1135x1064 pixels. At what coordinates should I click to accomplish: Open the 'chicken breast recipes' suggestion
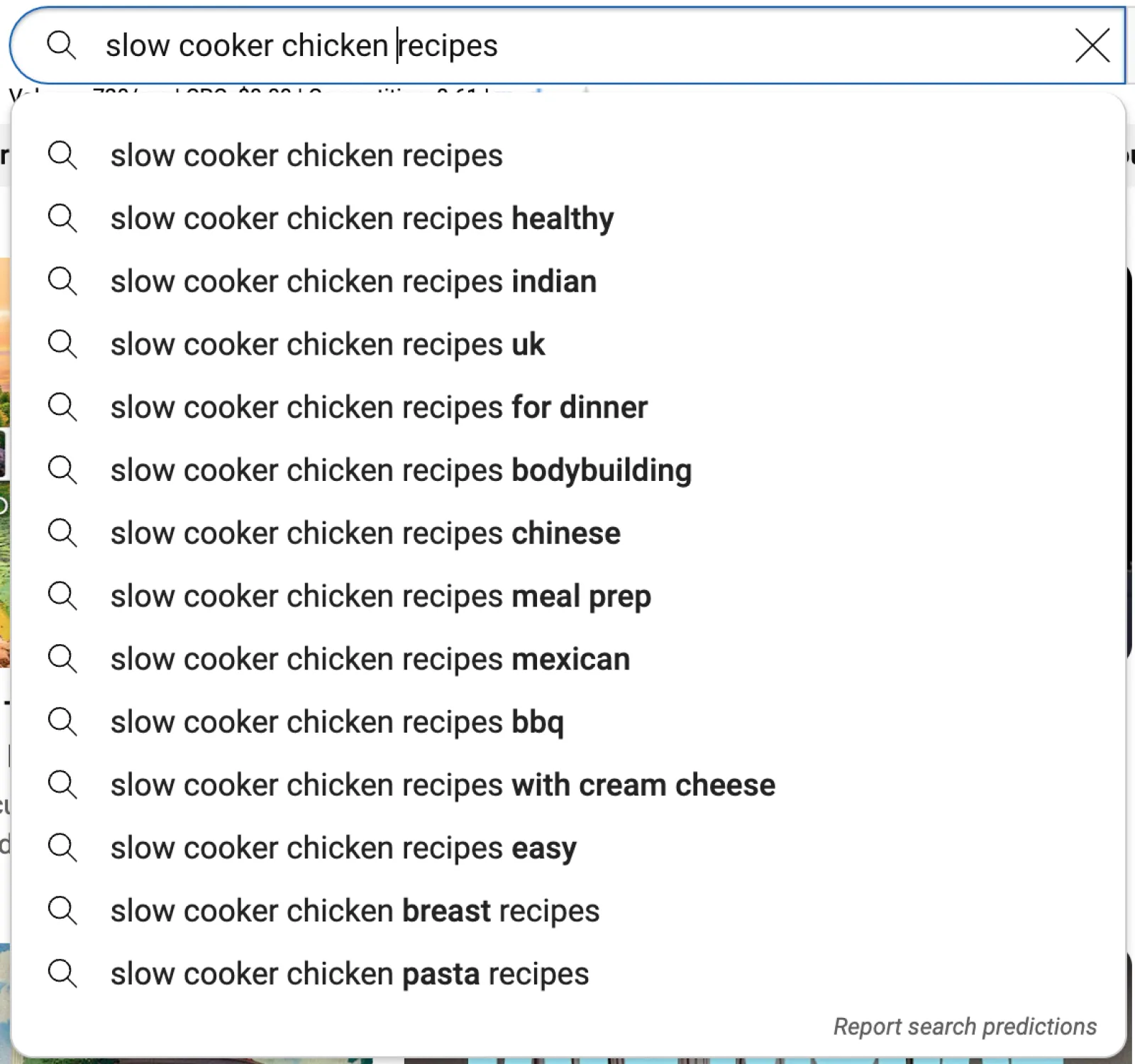355,911
